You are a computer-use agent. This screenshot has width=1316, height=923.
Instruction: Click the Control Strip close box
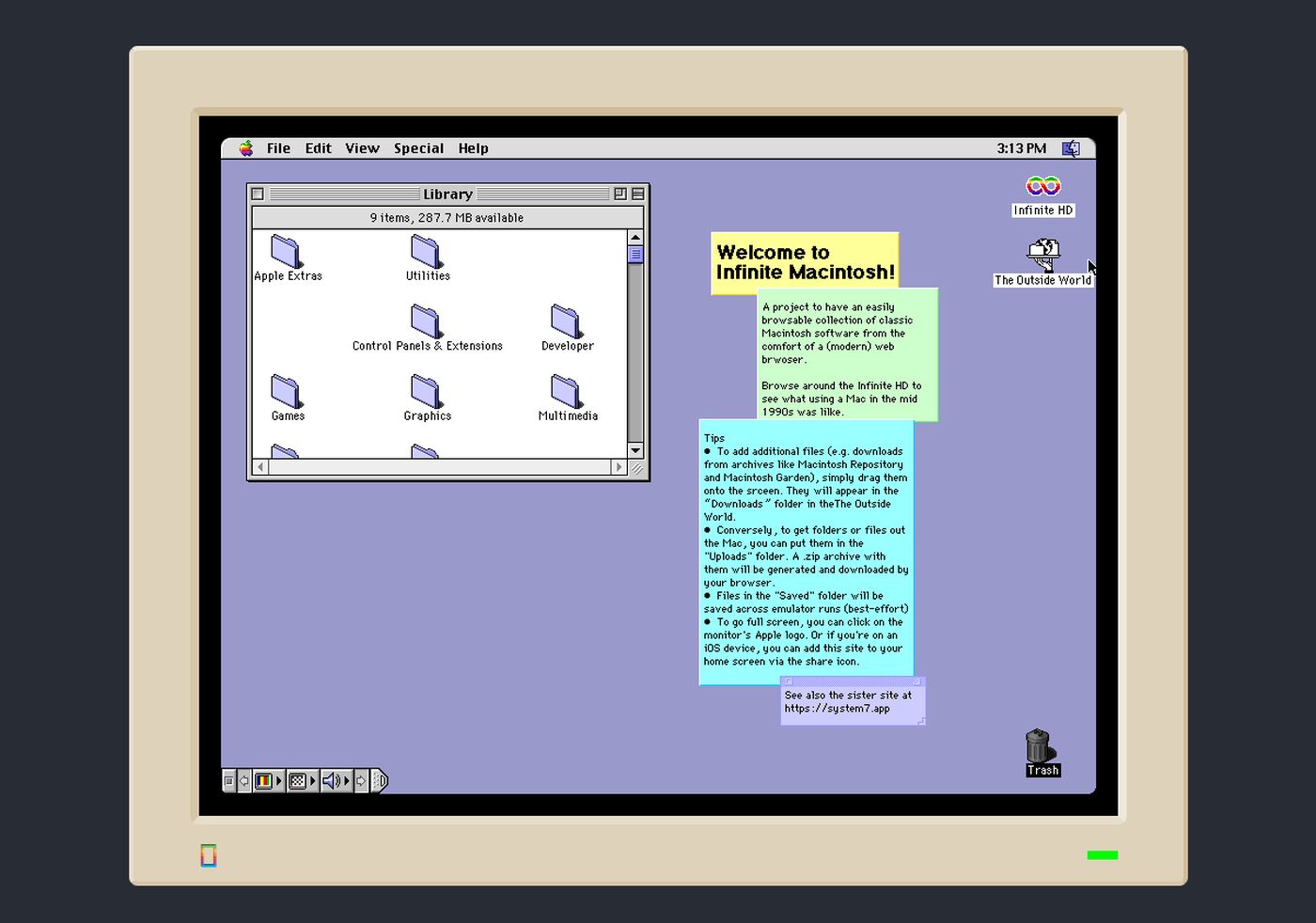228,781
